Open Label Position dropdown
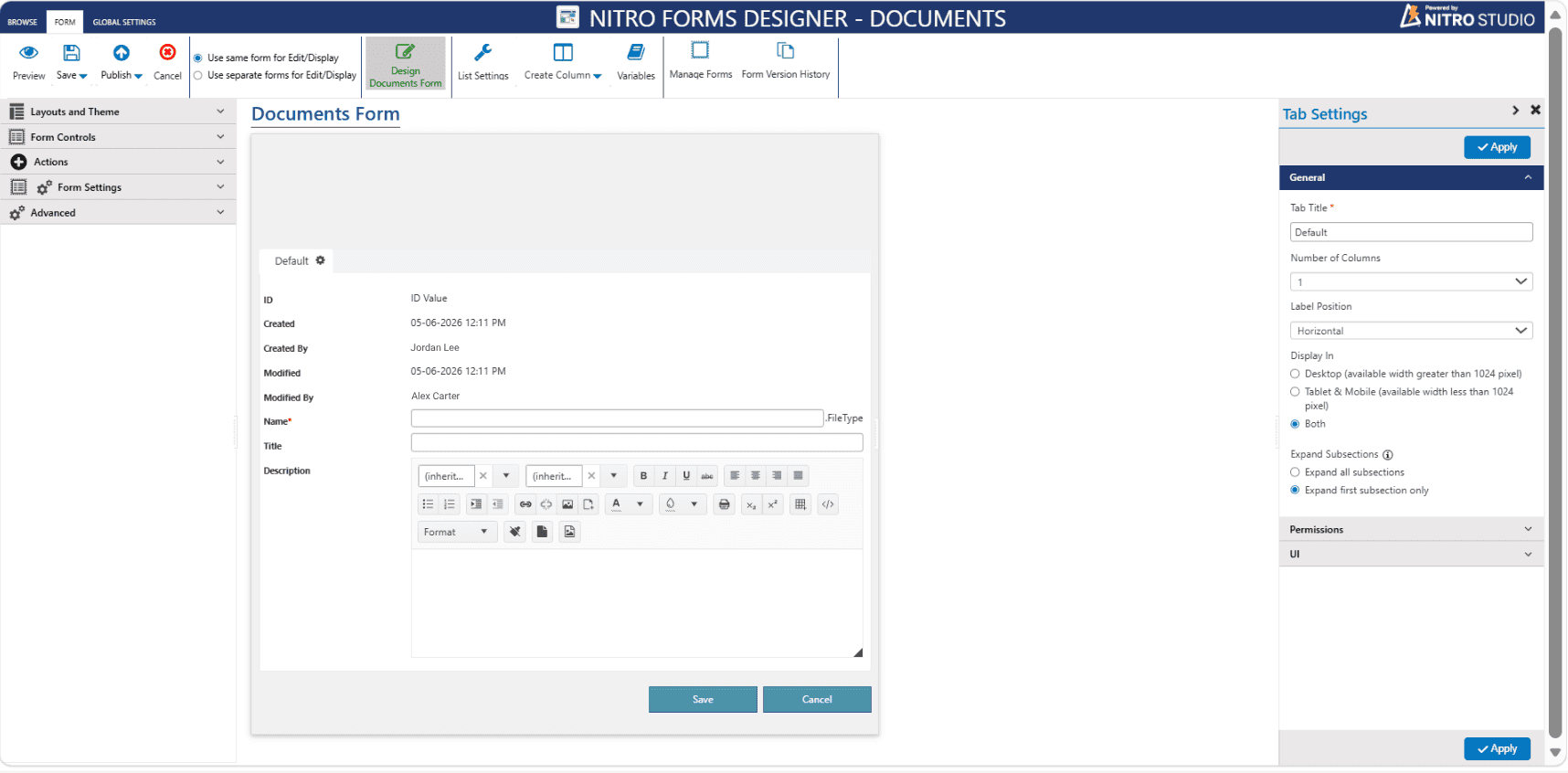Image resolution: width=1568 pixels, height=773 pixels. click(1411, 331)
